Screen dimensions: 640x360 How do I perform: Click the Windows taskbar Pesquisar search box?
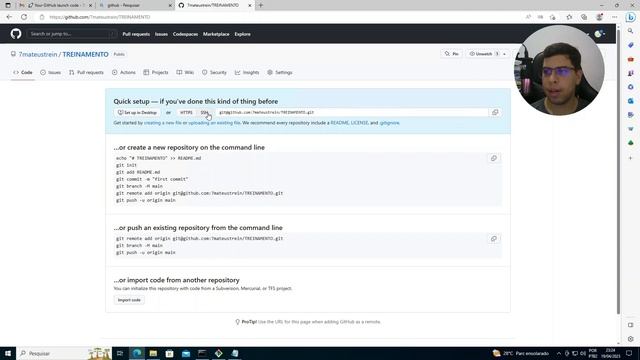[x=64, y=353]
